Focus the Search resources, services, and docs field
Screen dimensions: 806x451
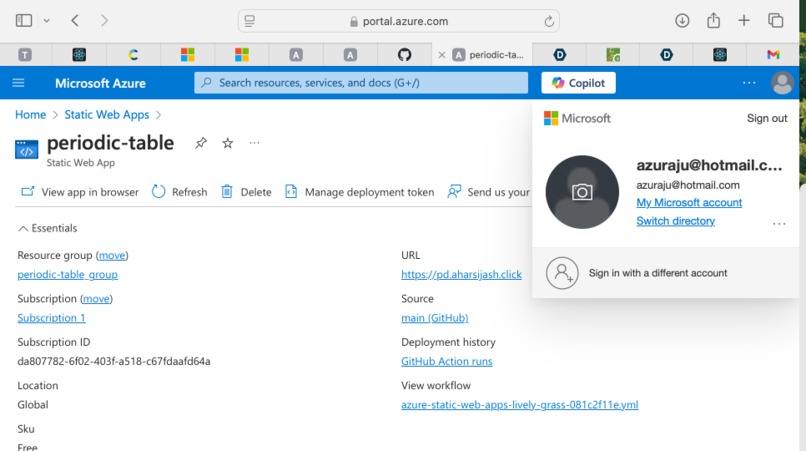361,83
